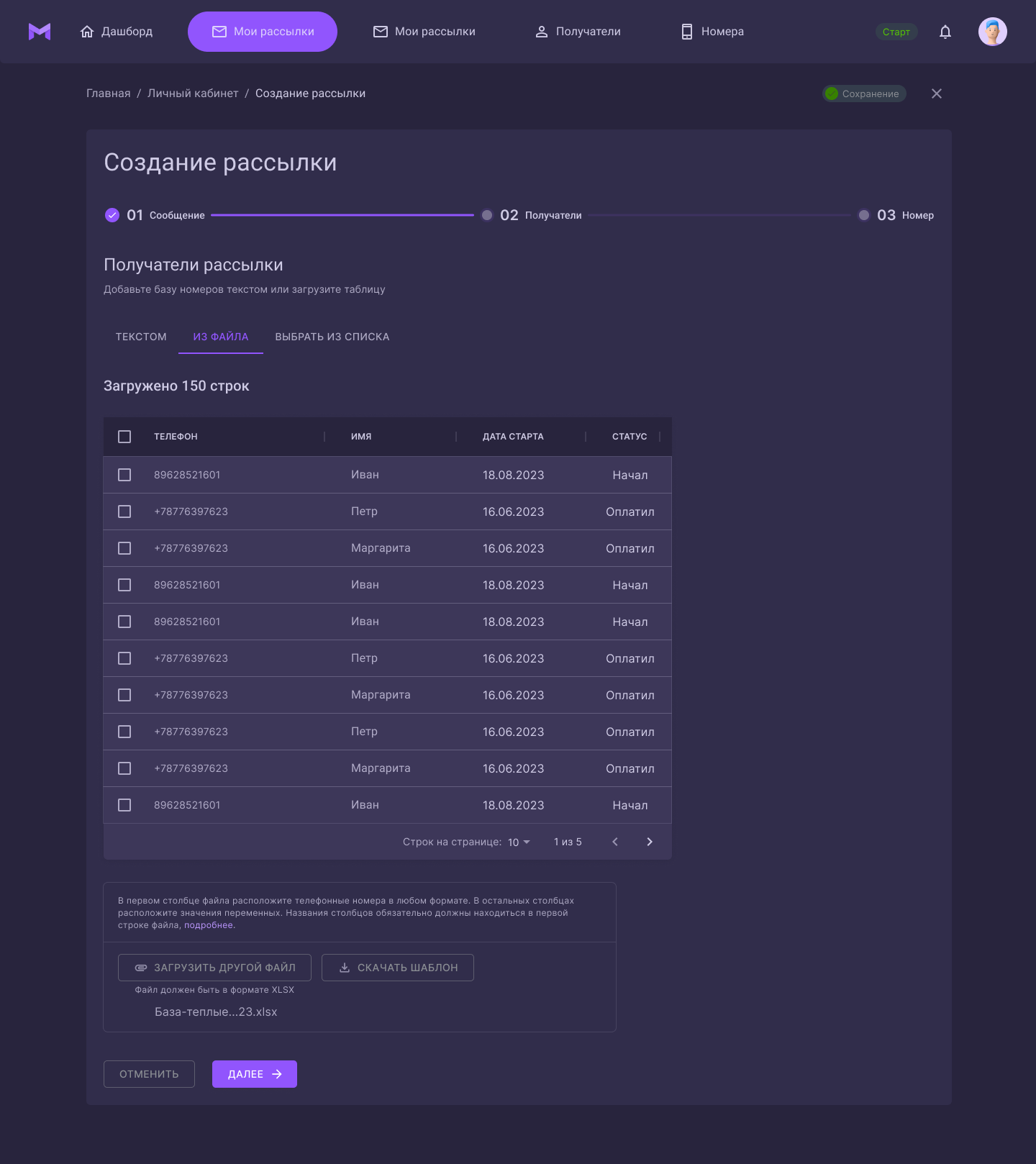Viewport: 1036px width, 1164px height.
Task: Toggle the select-all checkbox in table header
Action: tap(124, 437)
